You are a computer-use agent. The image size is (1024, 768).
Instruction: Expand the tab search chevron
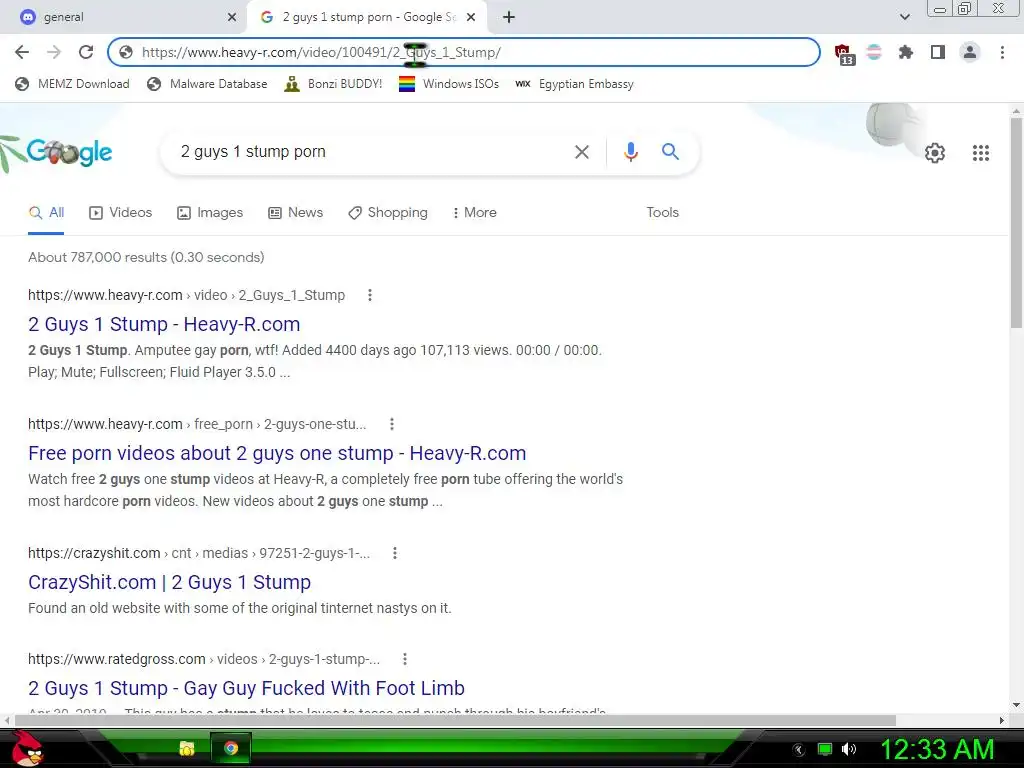(904, 17)
